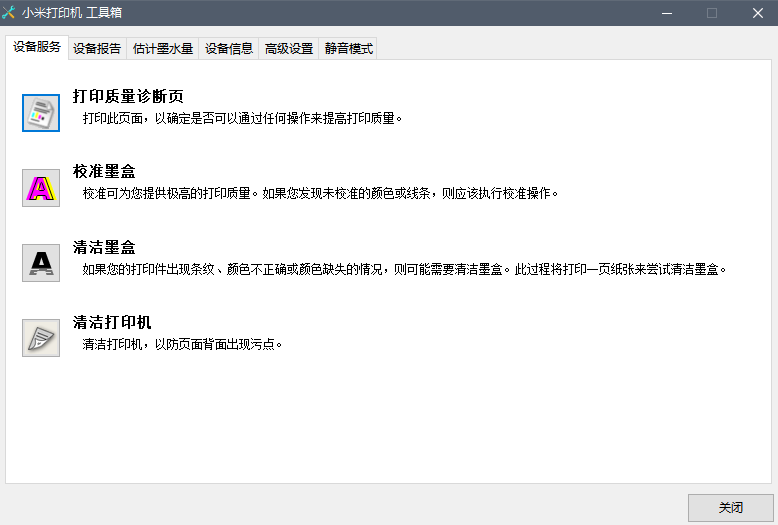
Task: Click the description starting with 如果您的打印件
Action: [x=404, y=269]
